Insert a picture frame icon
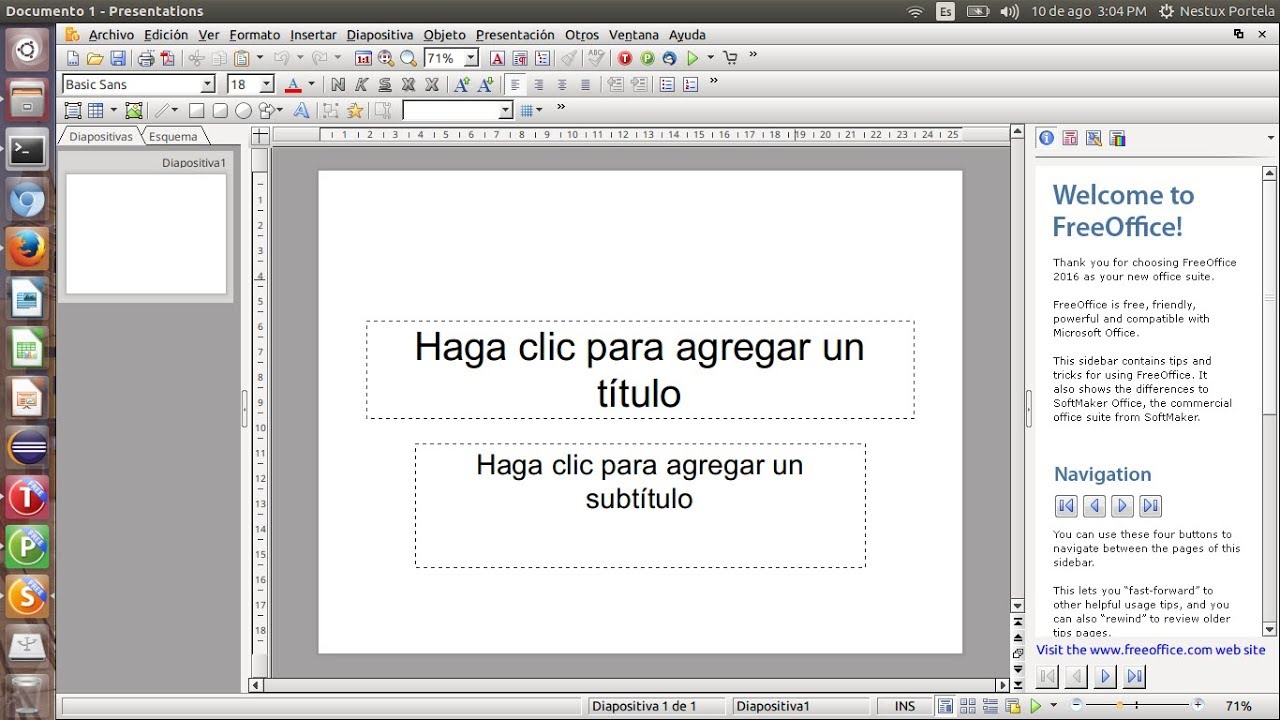 click(134, 110)
